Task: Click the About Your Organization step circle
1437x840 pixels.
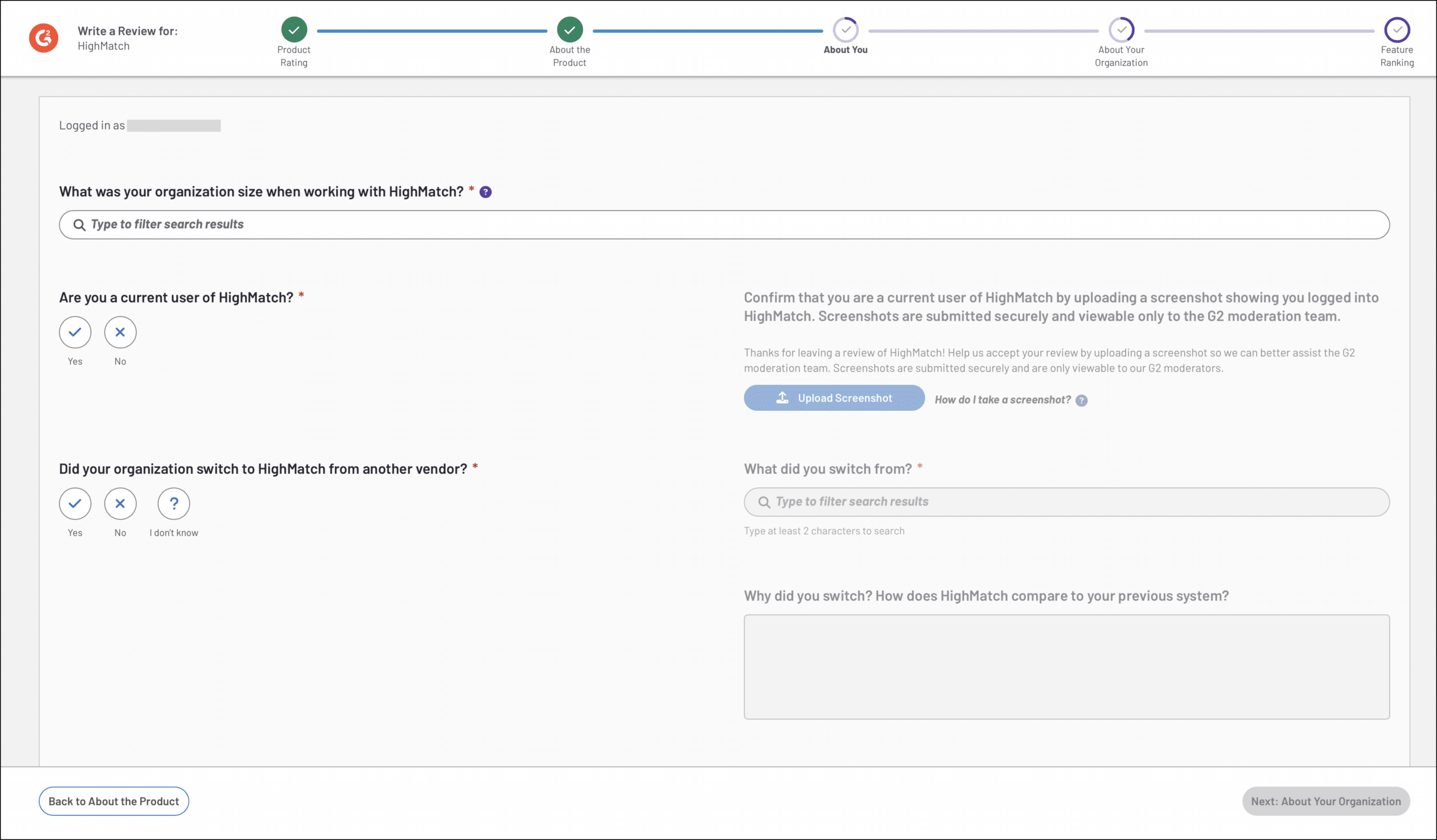Action: coord(1120,30)
